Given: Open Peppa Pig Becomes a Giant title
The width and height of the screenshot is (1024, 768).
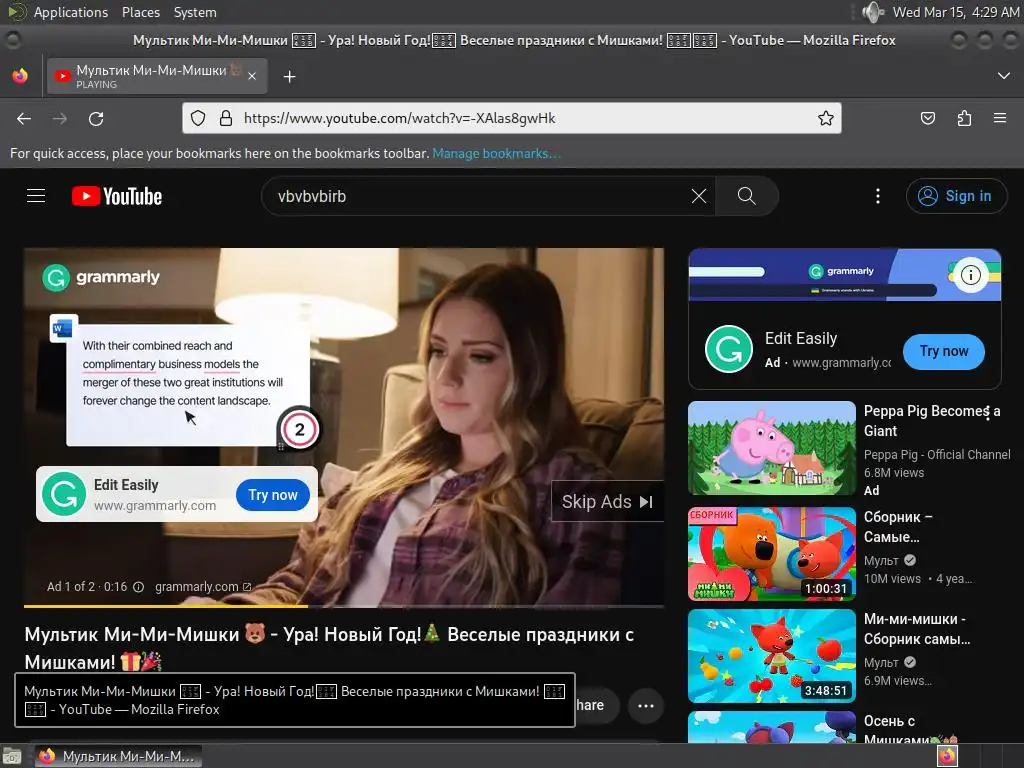Looking at the screenshot, I should point(931,421).
